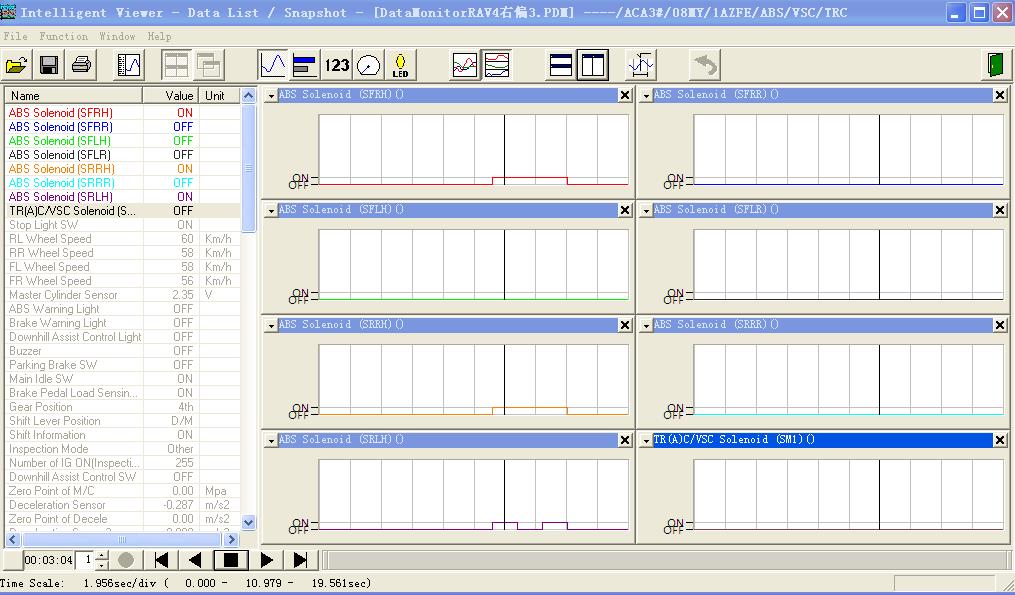Click the data list scroll up arrow

click(248, 96)
